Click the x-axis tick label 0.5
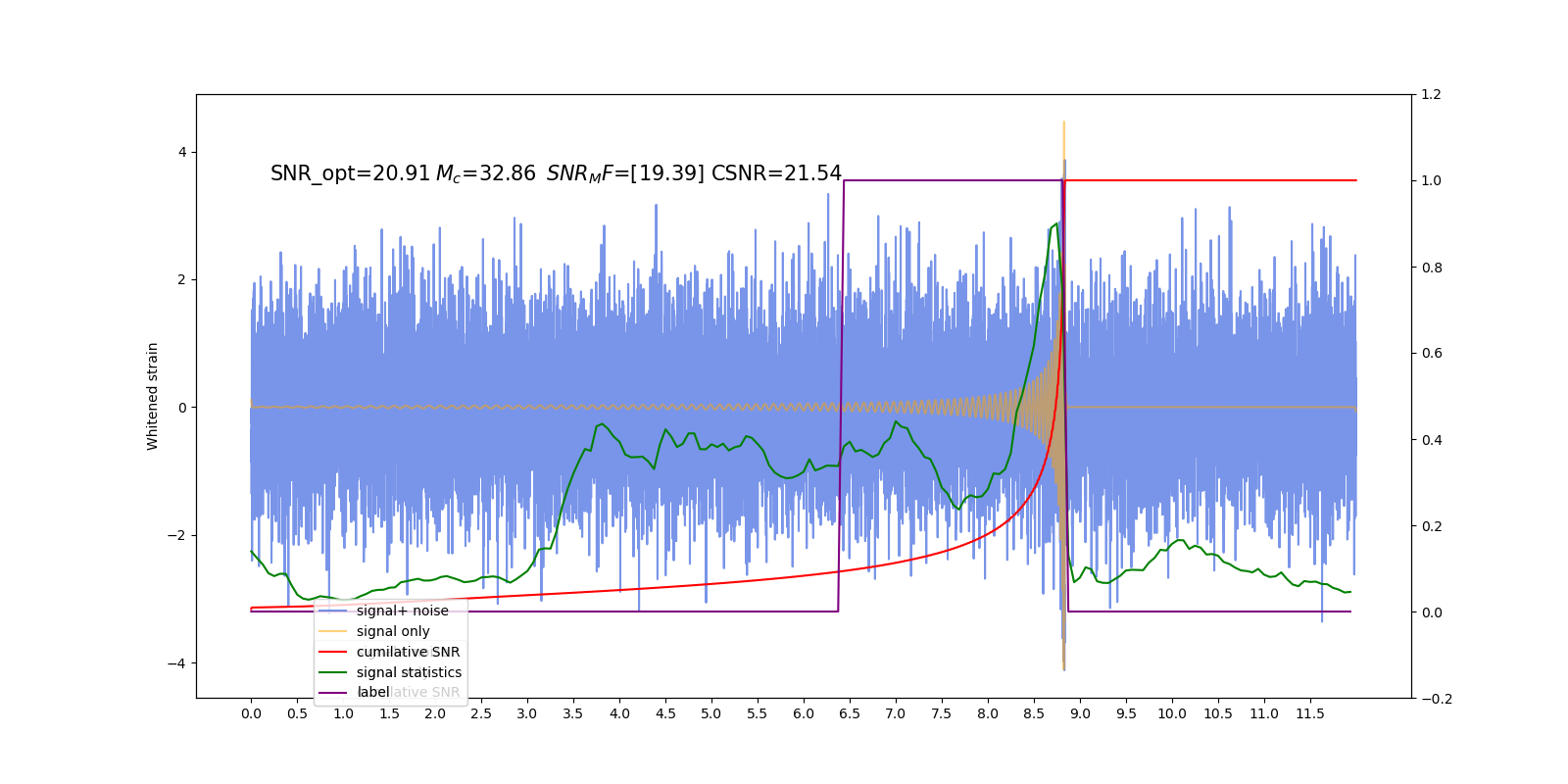The height and width of the screenshot is (784, 1568). [297, 714]
